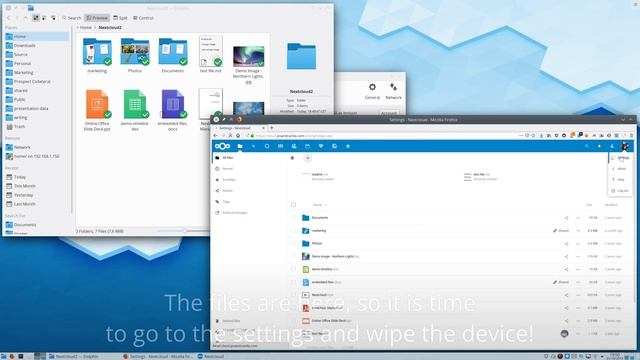
Task: Open the Network icon in Nextcloud client
Action: [x=393, y=91]
